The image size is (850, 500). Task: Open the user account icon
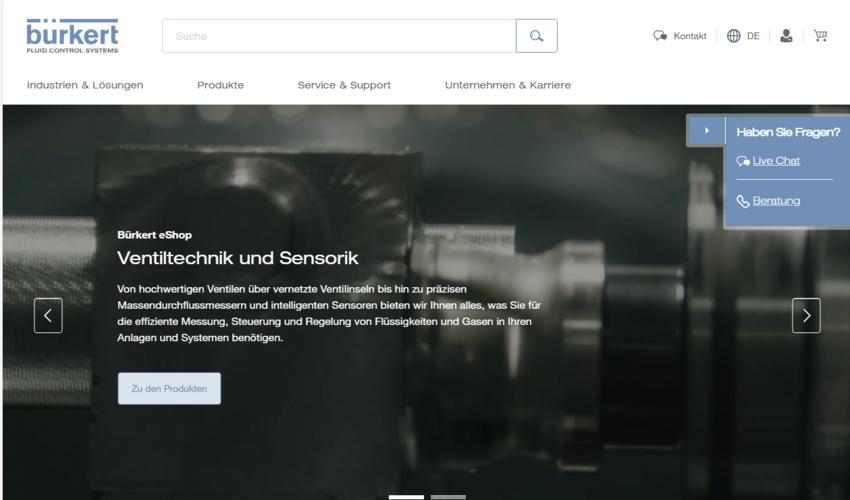[786, 36]
